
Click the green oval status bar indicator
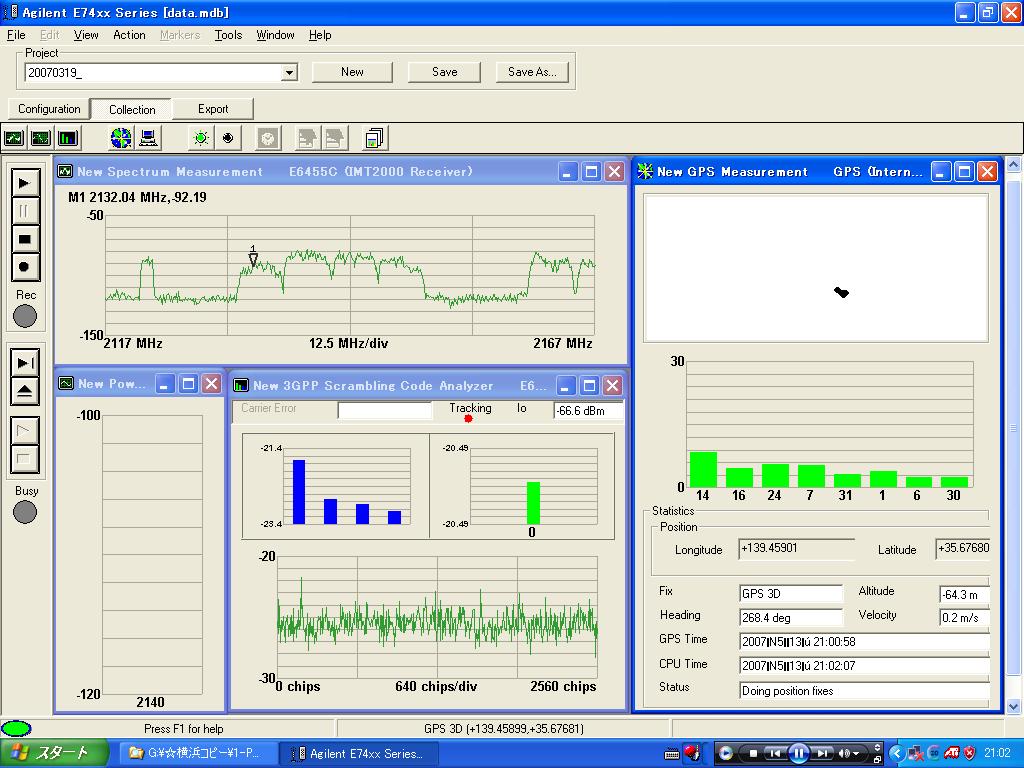(x=16, y=728)
